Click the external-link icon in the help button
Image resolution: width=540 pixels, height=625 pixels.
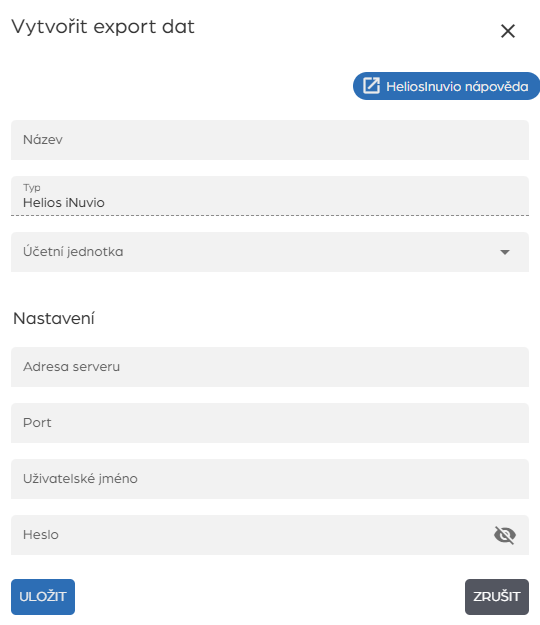[371, 86]
